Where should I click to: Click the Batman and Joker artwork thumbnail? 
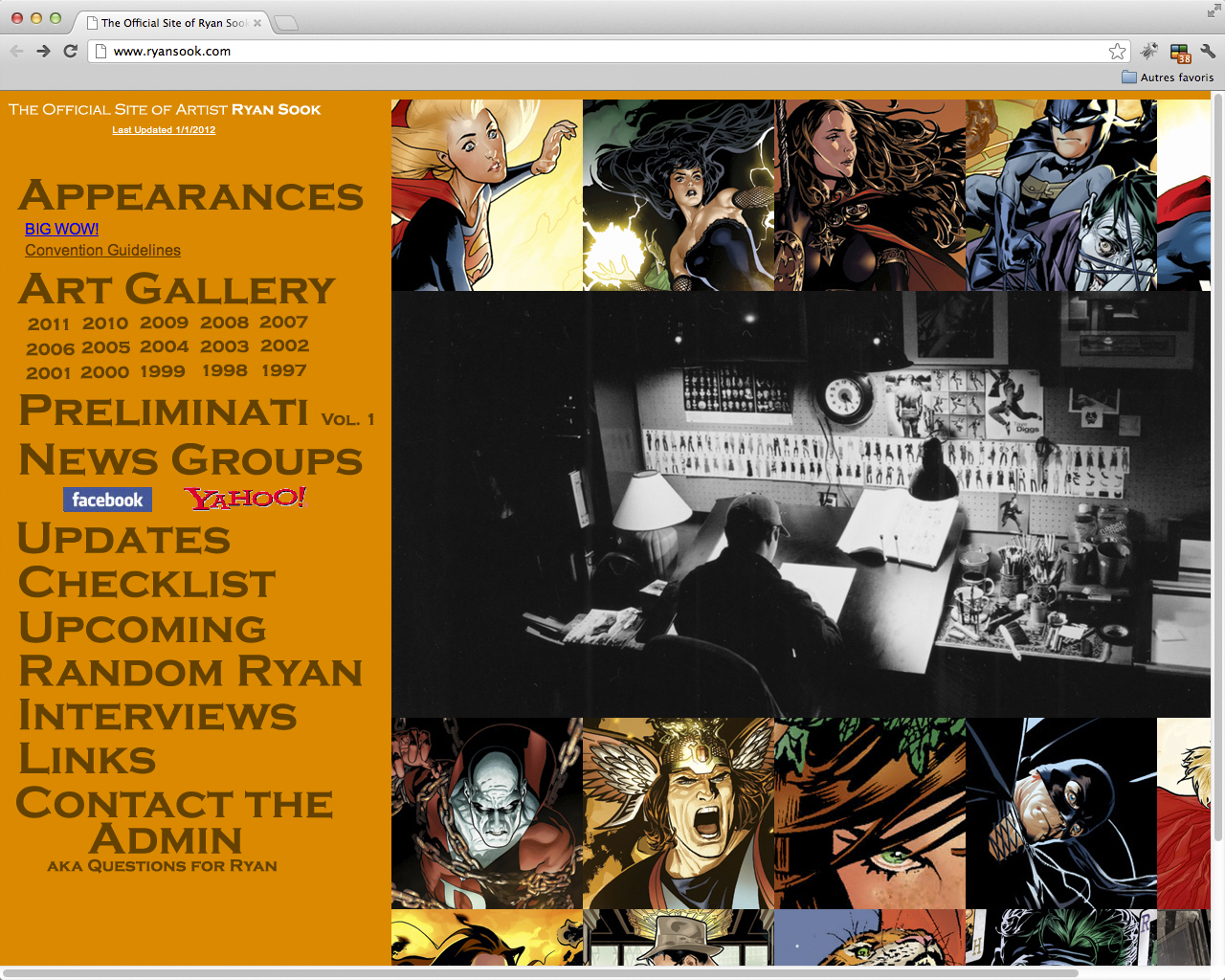tap(1061, 195)
